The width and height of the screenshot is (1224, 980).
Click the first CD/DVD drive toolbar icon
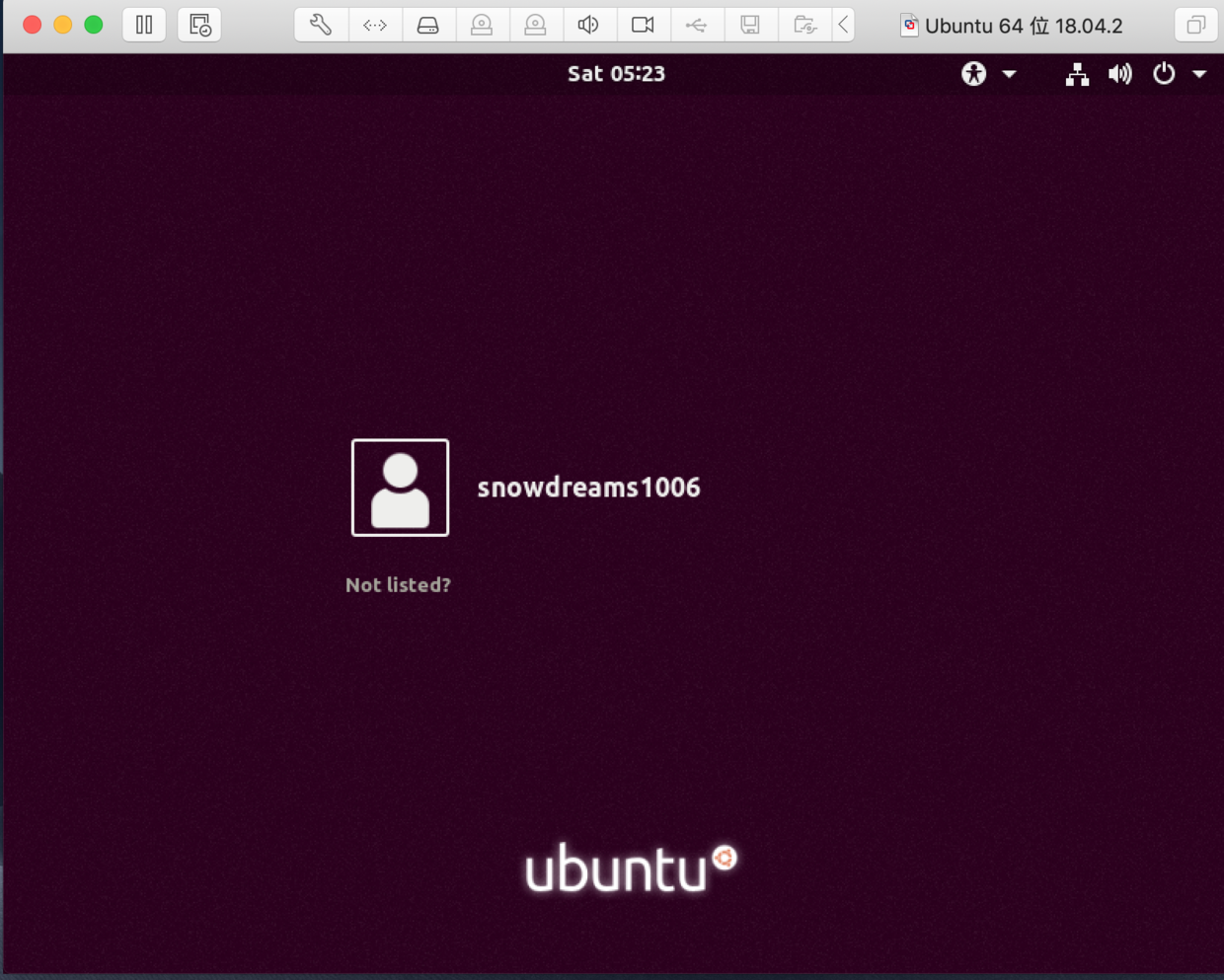point(483,25)
